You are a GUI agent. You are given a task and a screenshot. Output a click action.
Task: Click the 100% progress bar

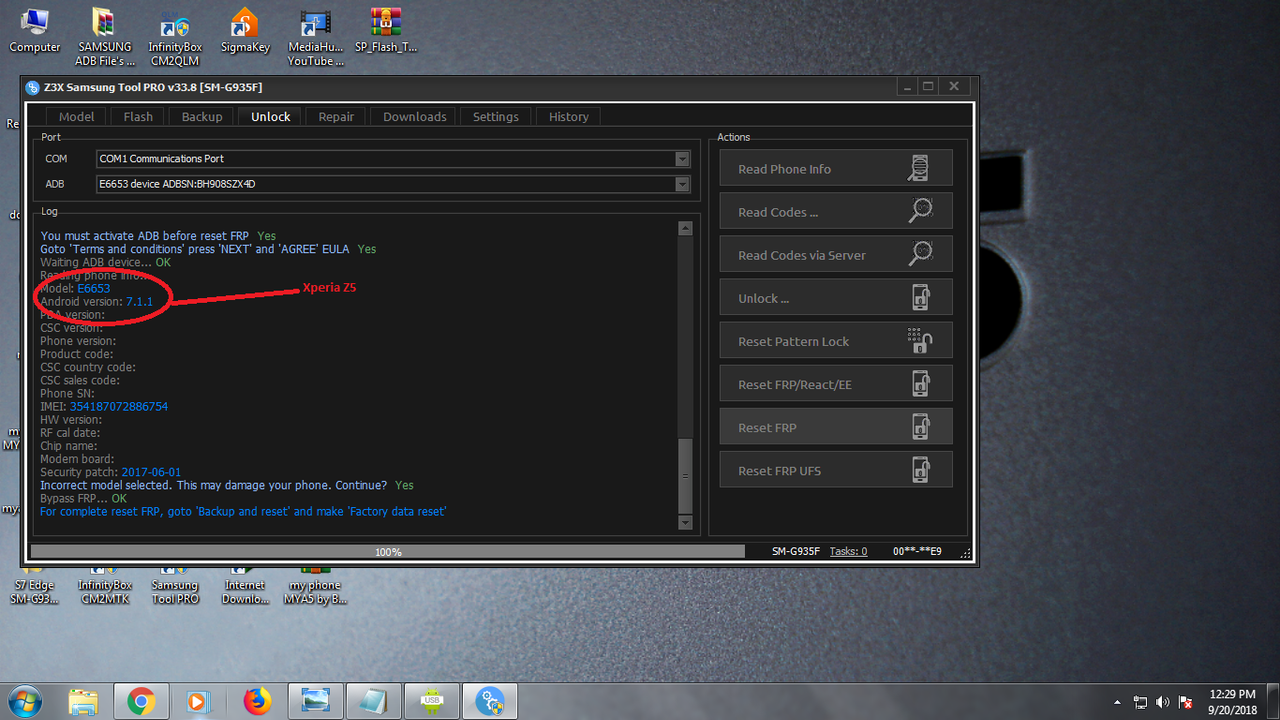coord(388,551)
